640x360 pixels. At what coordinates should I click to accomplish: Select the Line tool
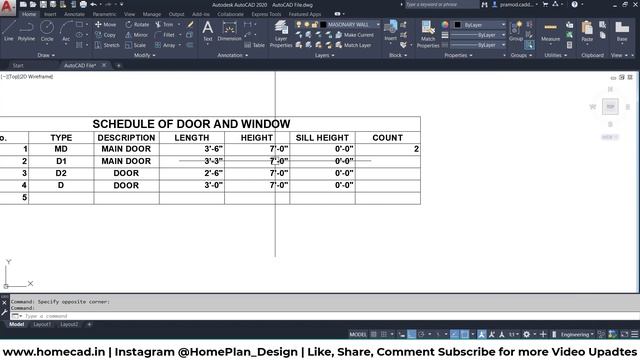point(9,31)
